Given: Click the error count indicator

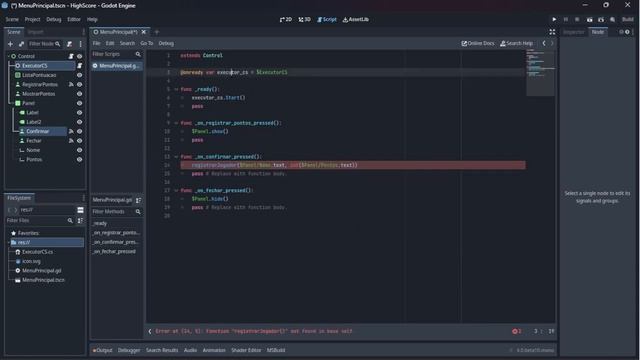Looking at the screenshot, I should 516,331.
